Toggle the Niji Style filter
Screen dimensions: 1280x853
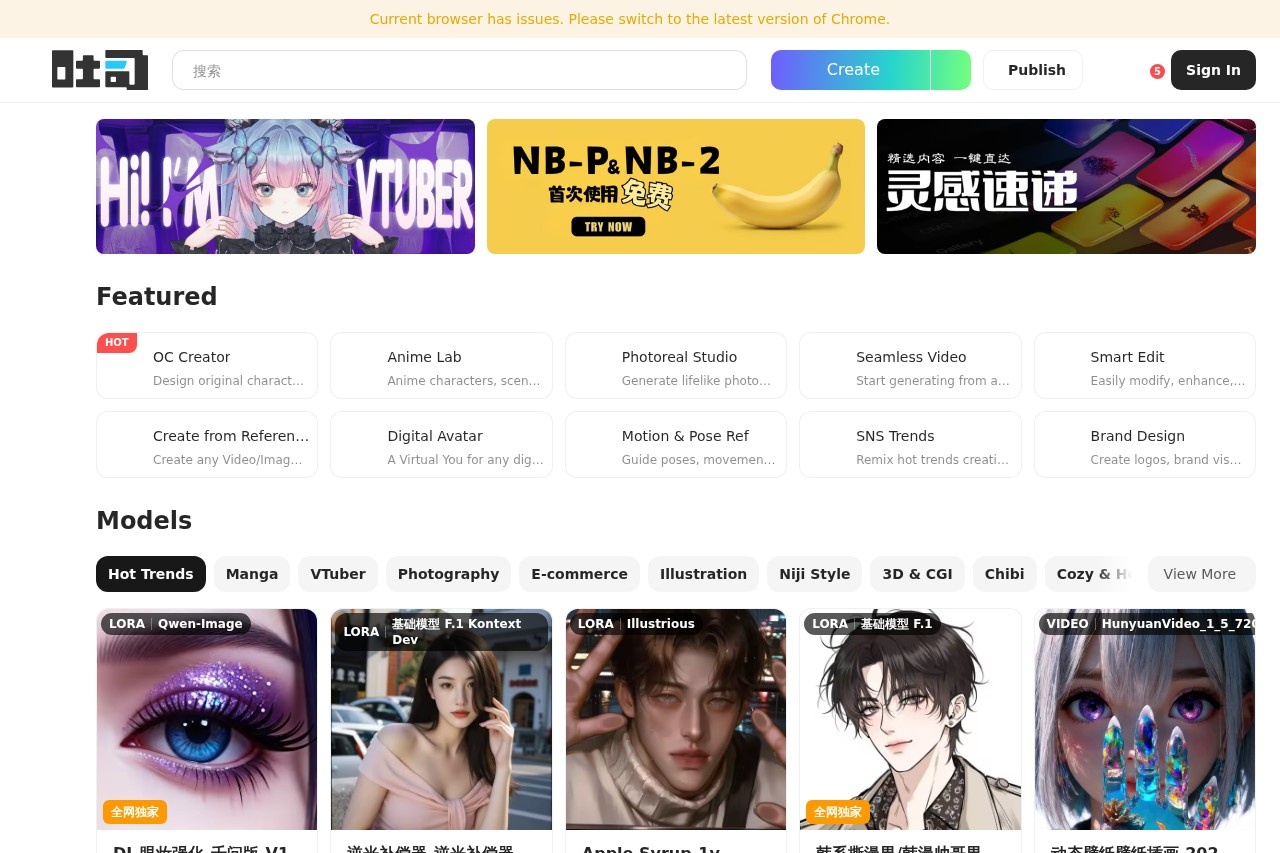(x=814, y=574)
